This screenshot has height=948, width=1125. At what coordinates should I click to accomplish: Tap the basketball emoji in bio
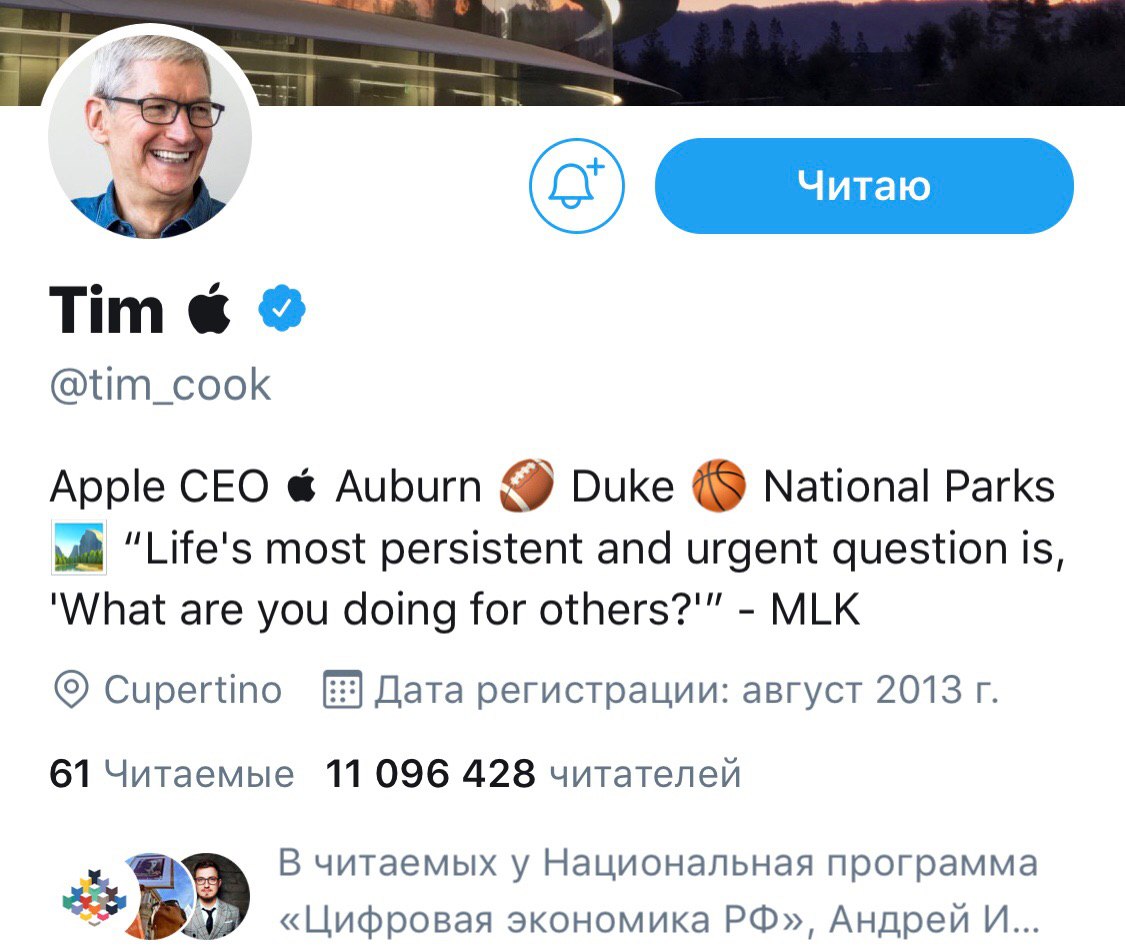click(718, 486)
